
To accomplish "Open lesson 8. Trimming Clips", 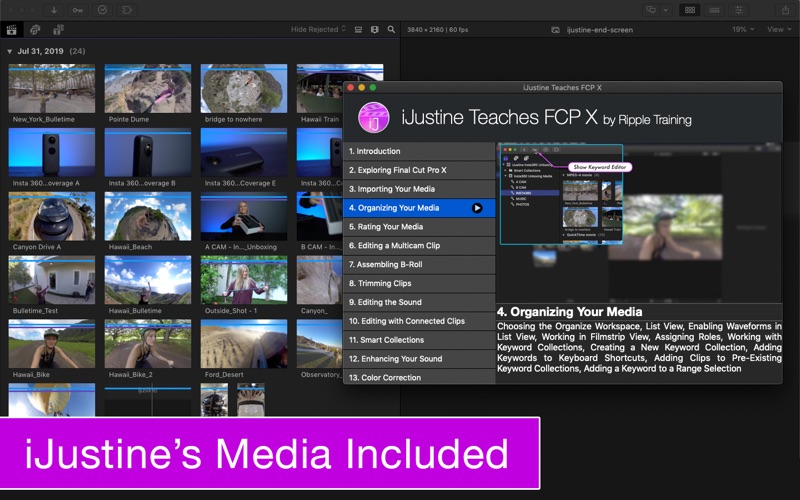I will pyautogui.click(x=419, y=283).
